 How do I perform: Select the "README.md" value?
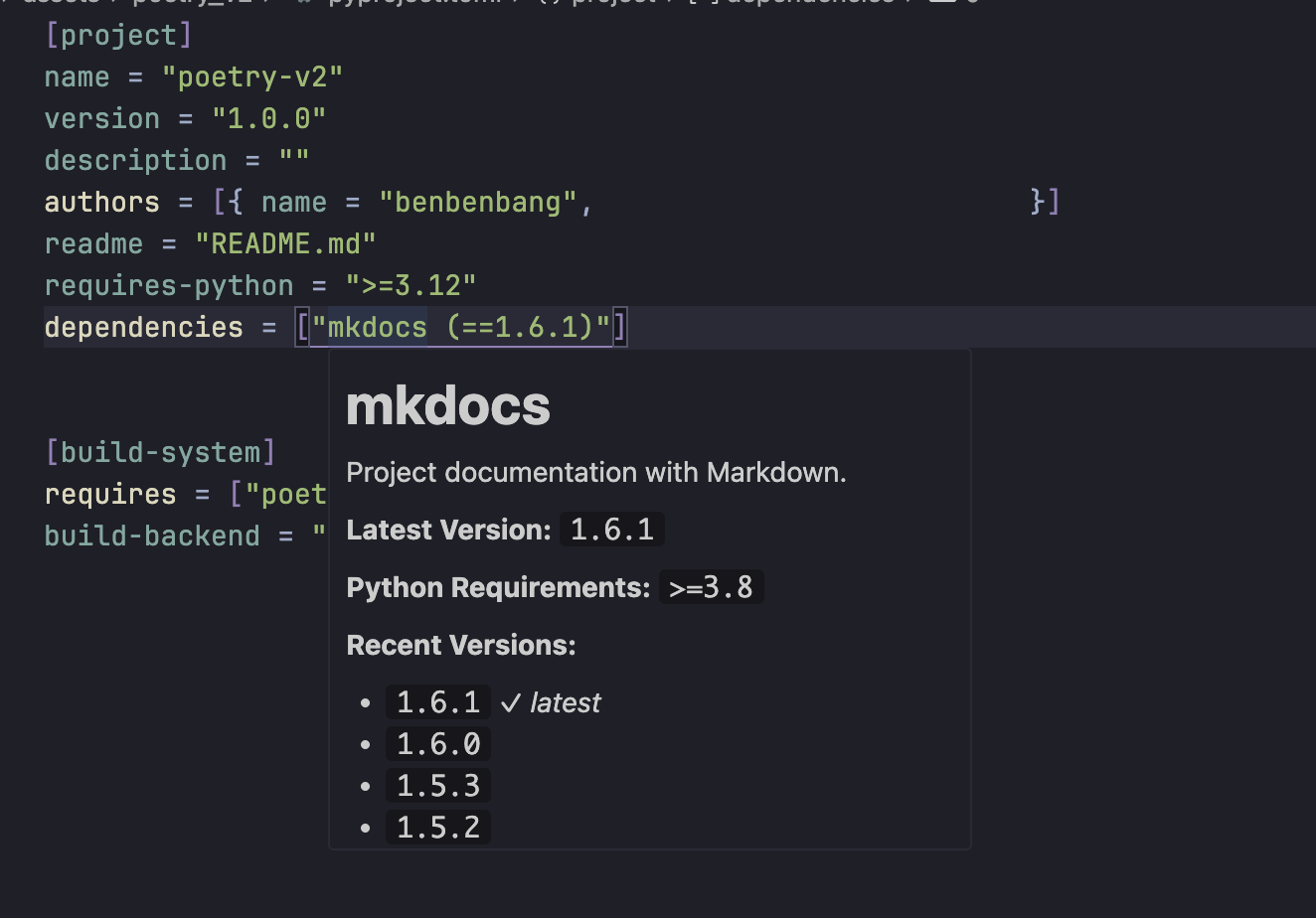[x=285, y=243]
